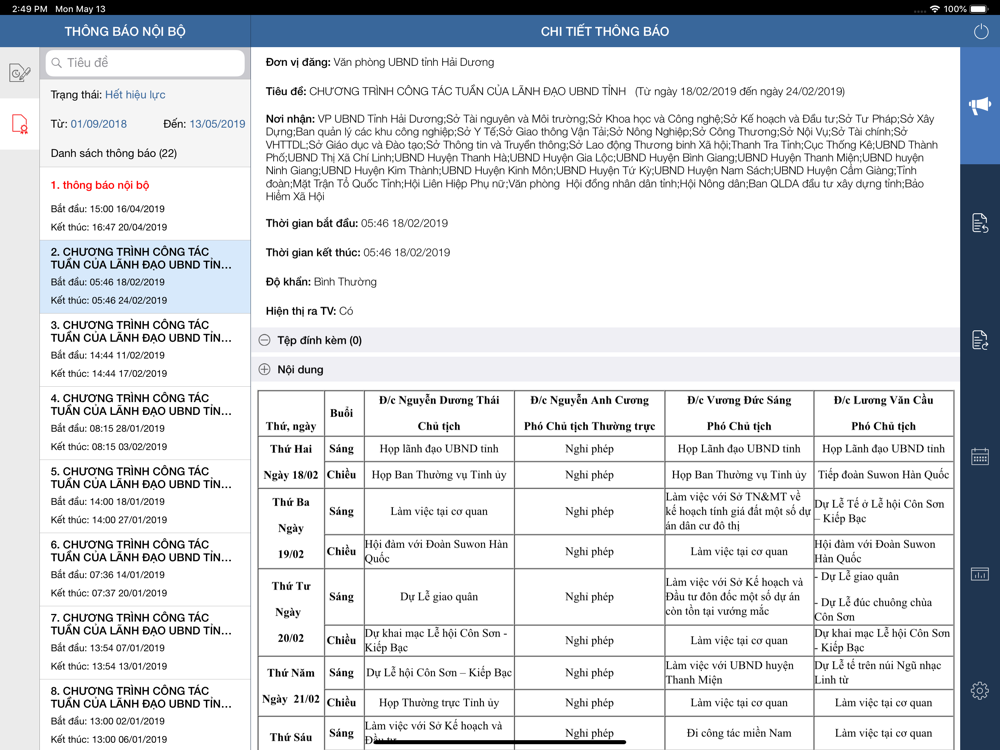Image resolution: width=1000 pixels, height=750 pixels.
Task: Tap the Thời gian bắt đầu 05:46 line
Action: [x=357, y=223]
